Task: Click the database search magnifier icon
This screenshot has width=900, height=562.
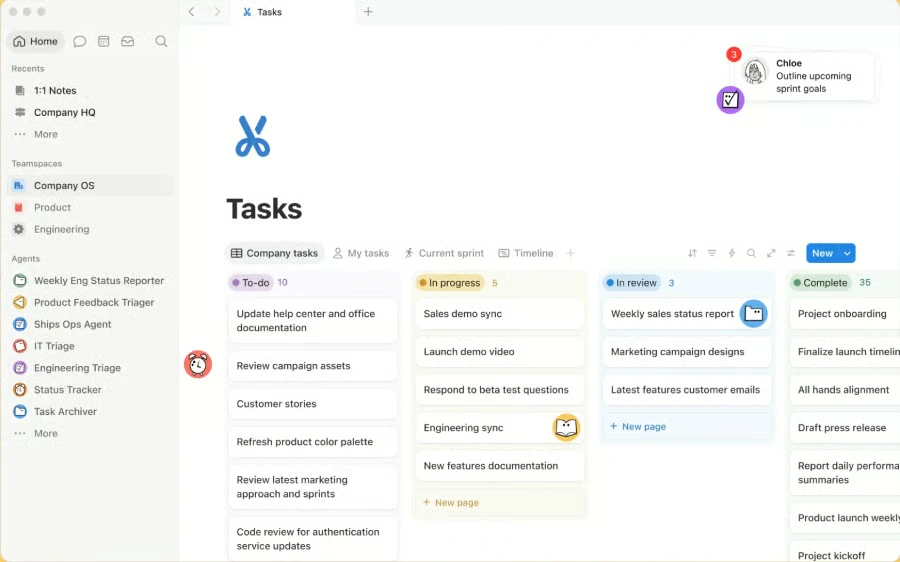Action: pos(751,253)
